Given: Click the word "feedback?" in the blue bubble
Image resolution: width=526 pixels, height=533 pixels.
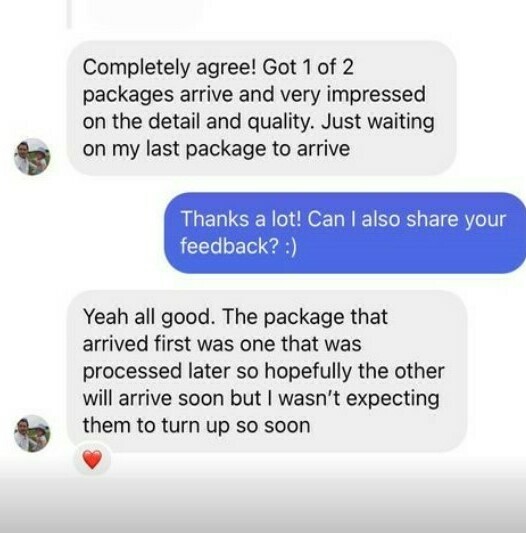Looking at the screenshot, I should click(230, 246).
